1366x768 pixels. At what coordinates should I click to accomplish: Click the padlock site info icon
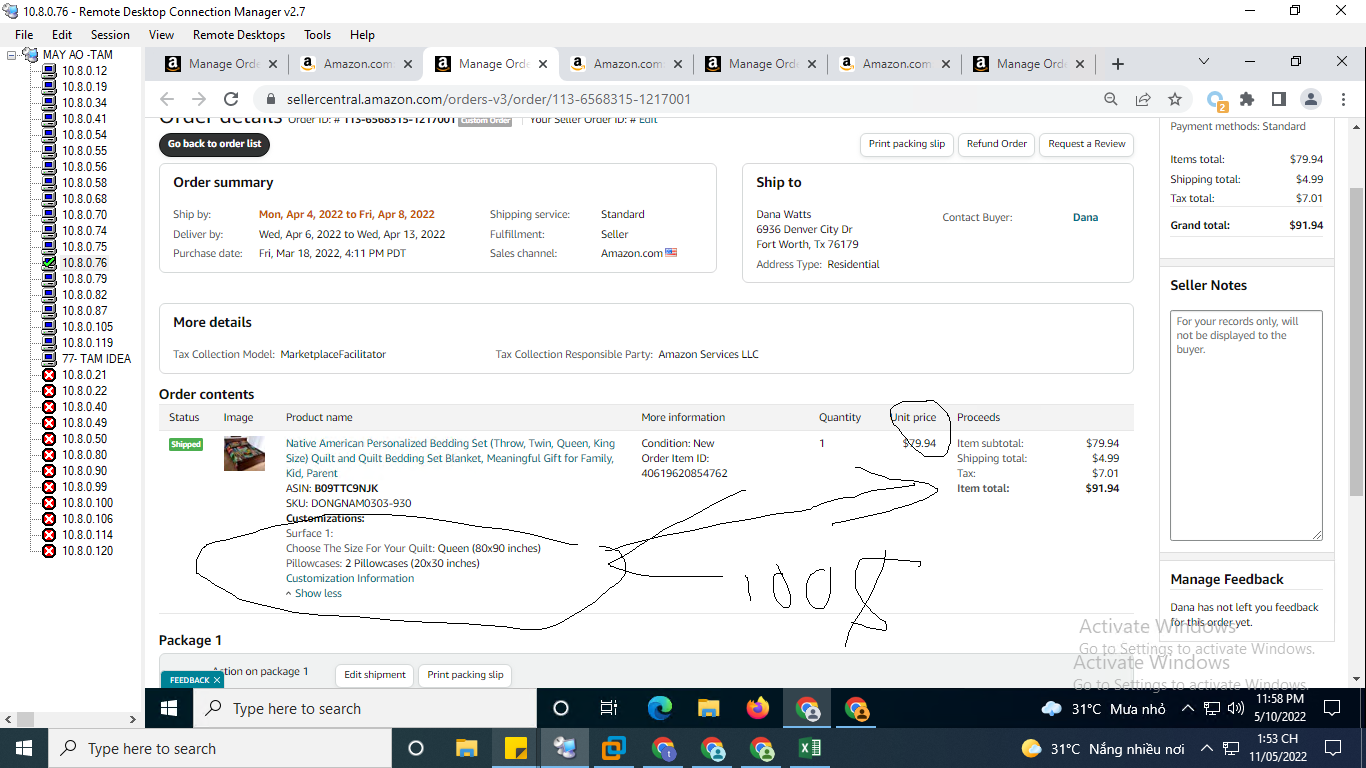point(270,99)
